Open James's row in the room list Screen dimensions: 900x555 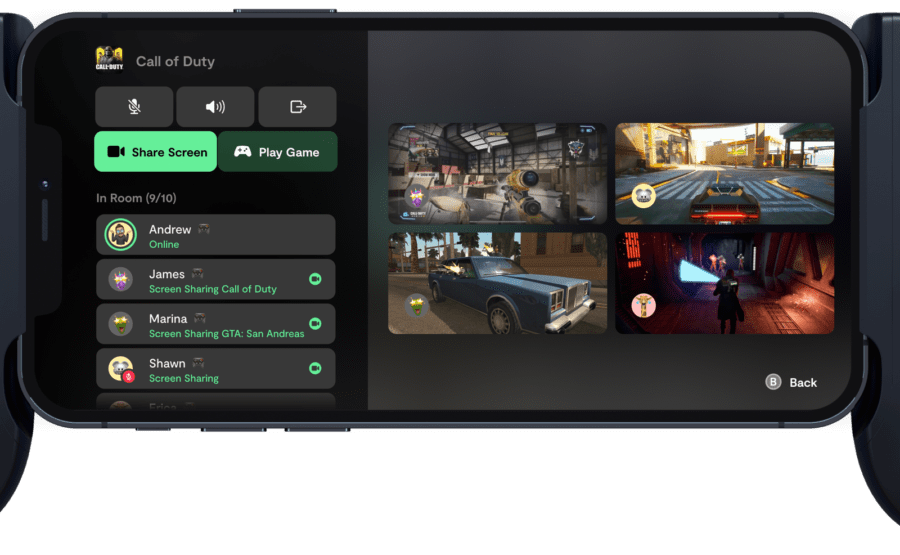(216, 280)
